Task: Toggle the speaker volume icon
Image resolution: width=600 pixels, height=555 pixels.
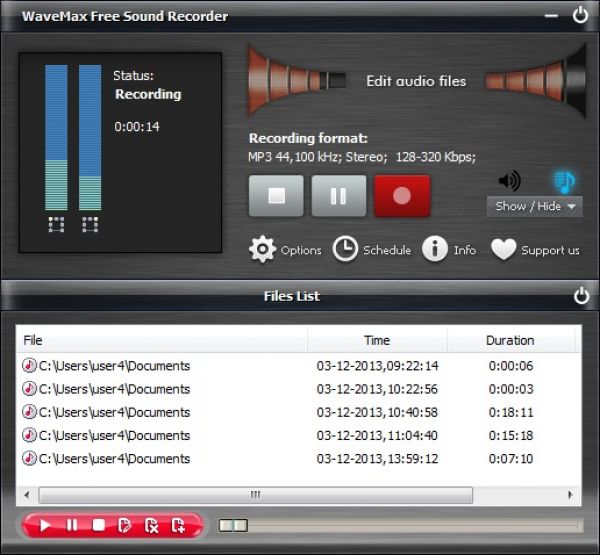Action: 510,181
